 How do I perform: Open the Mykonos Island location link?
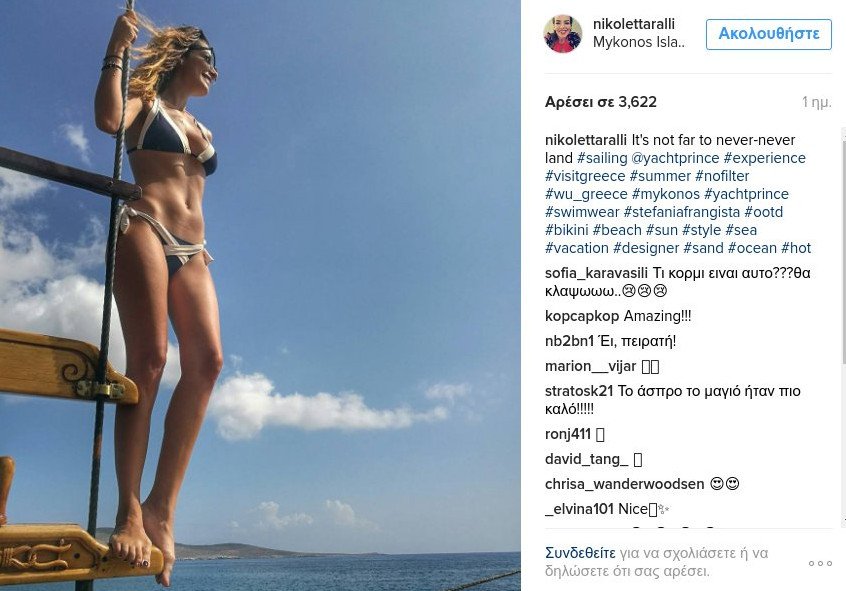pos(639,42)
